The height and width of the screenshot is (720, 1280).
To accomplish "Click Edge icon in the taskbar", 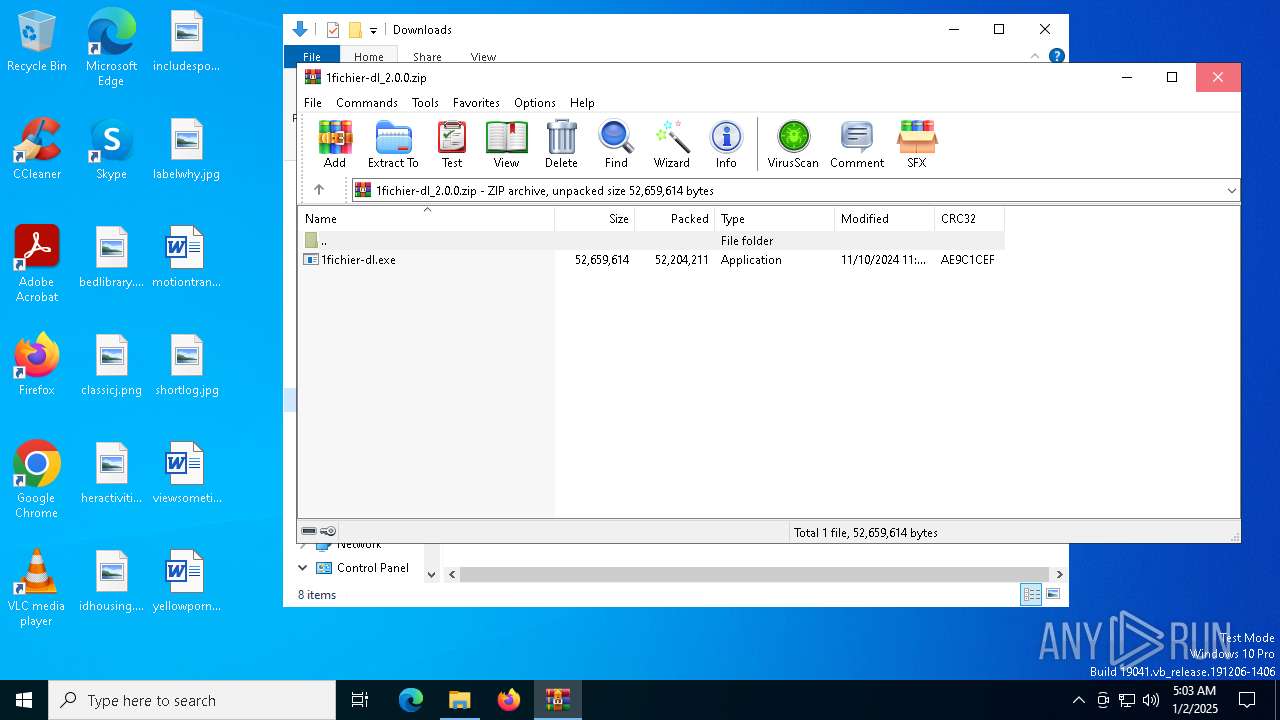I will pos(411,700).
